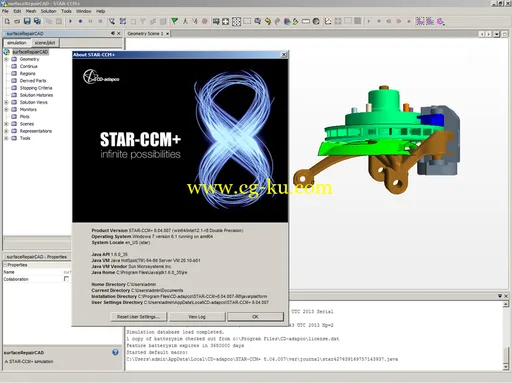Close the Geometry Scene 1 tab
Screen dimensions: 512x383
pyautogui.click(x=168, y=34)
